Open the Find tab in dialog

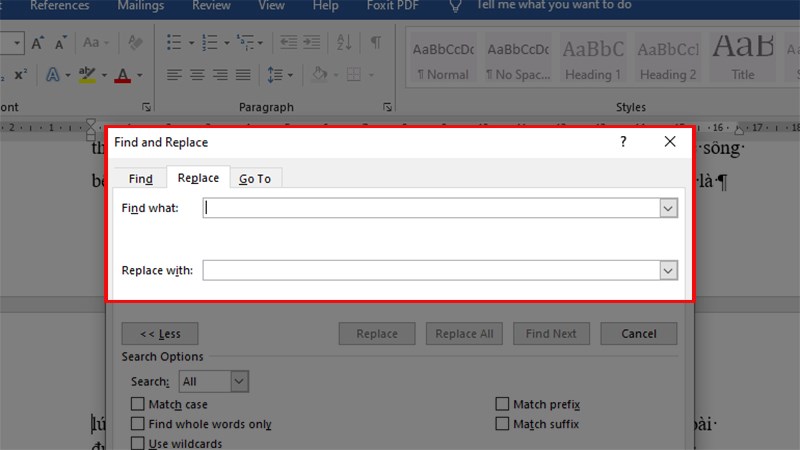coord(140,178)
